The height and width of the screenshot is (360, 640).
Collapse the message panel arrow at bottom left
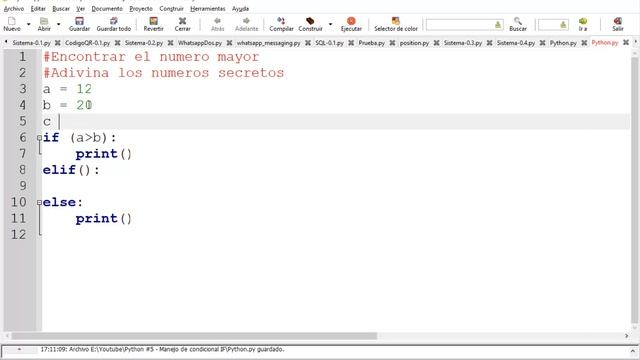(x=19, y=349)
